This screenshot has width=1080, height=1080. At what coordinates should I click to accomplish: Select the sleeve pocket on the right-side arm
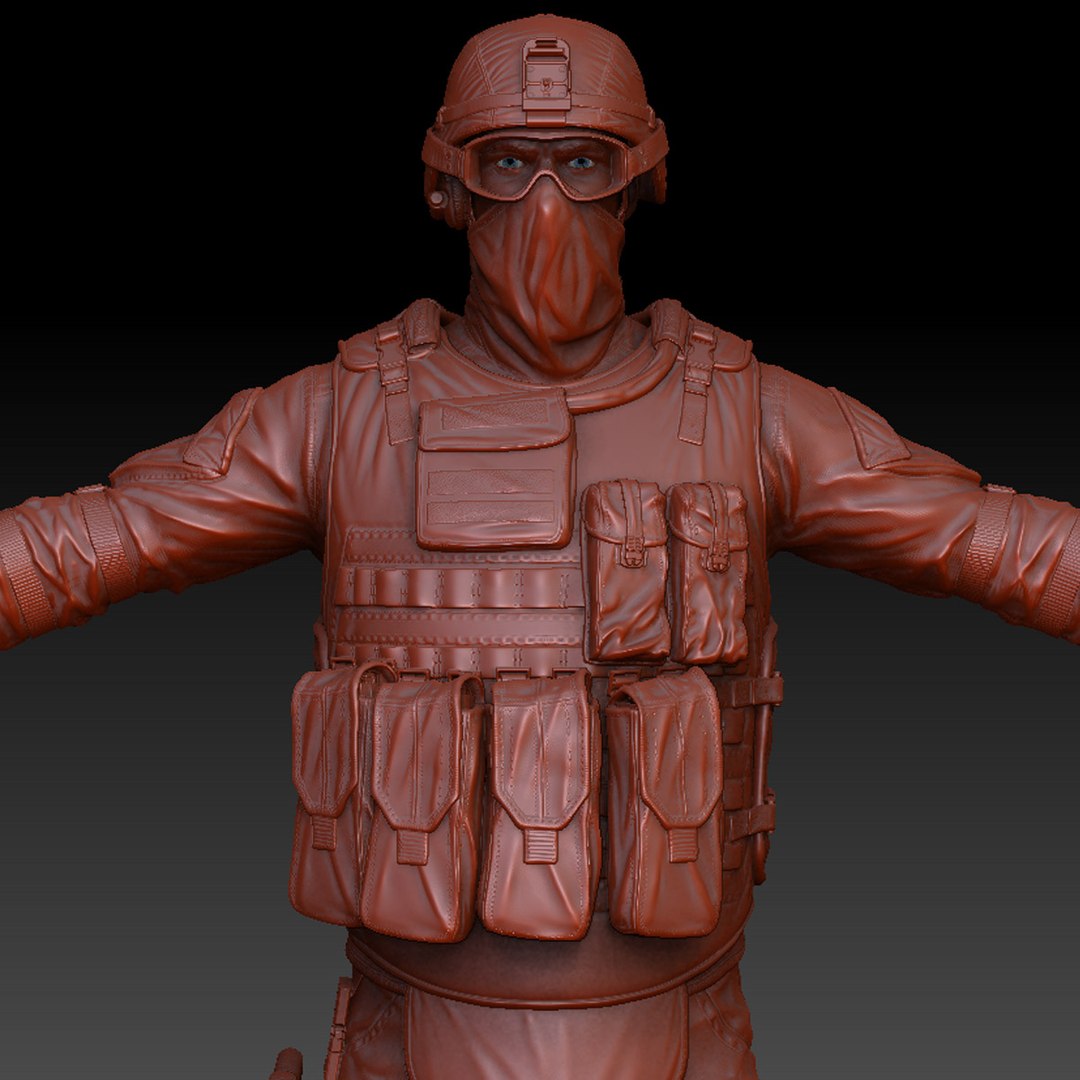point(869,430)
